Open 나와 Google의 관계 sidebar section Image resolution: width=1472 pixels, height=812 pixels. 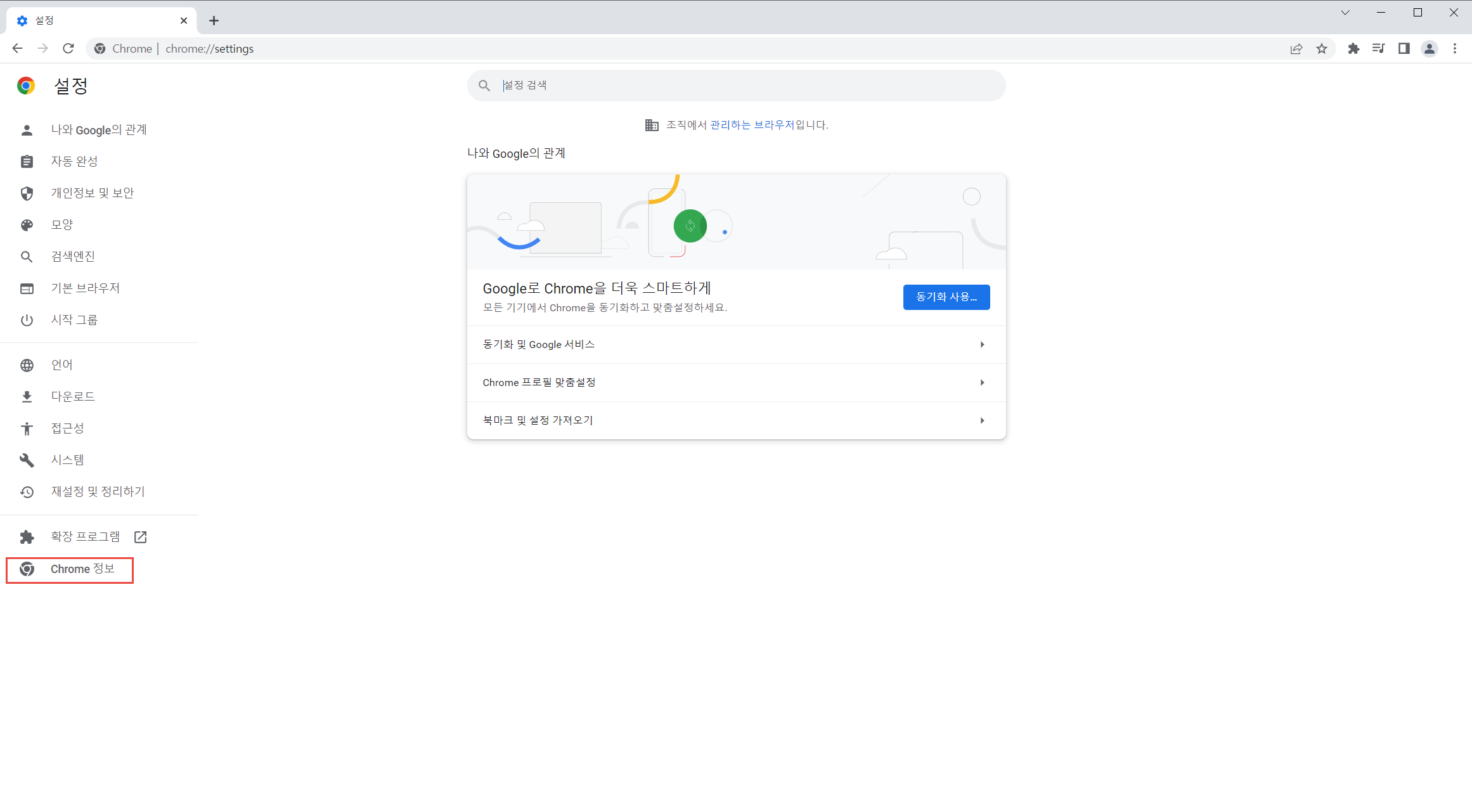click(x=99, y=130)
